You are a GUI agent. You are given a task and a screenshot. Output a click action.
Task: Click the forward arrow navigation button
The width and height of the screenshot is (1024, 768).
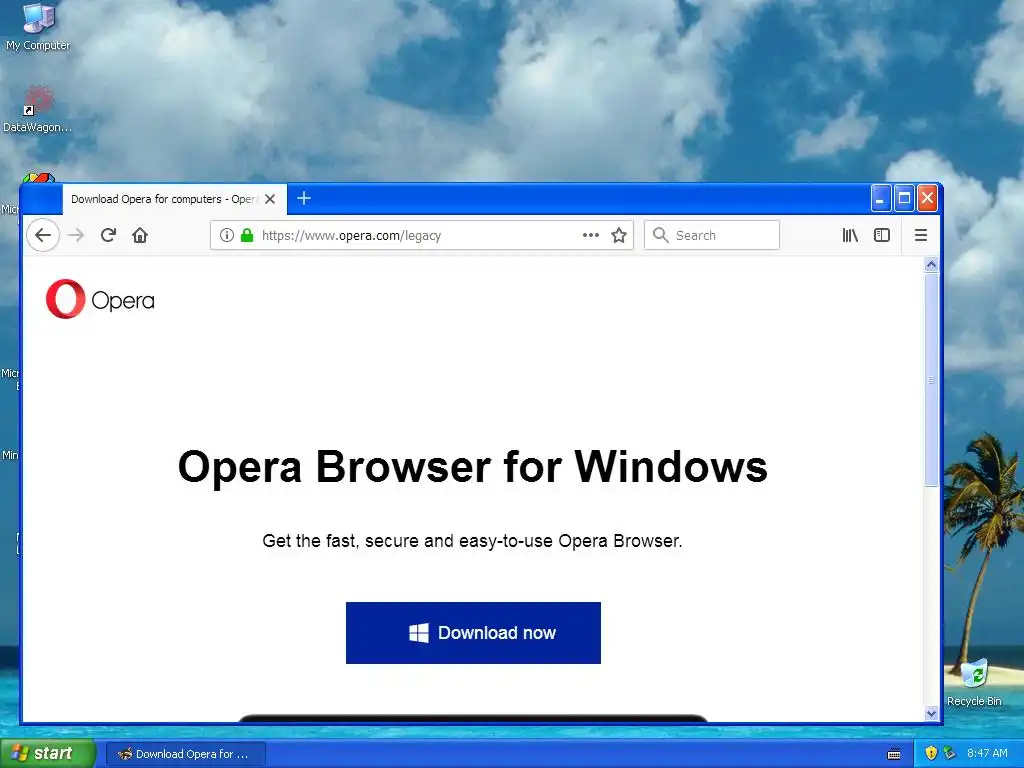(x=76, y=235)
